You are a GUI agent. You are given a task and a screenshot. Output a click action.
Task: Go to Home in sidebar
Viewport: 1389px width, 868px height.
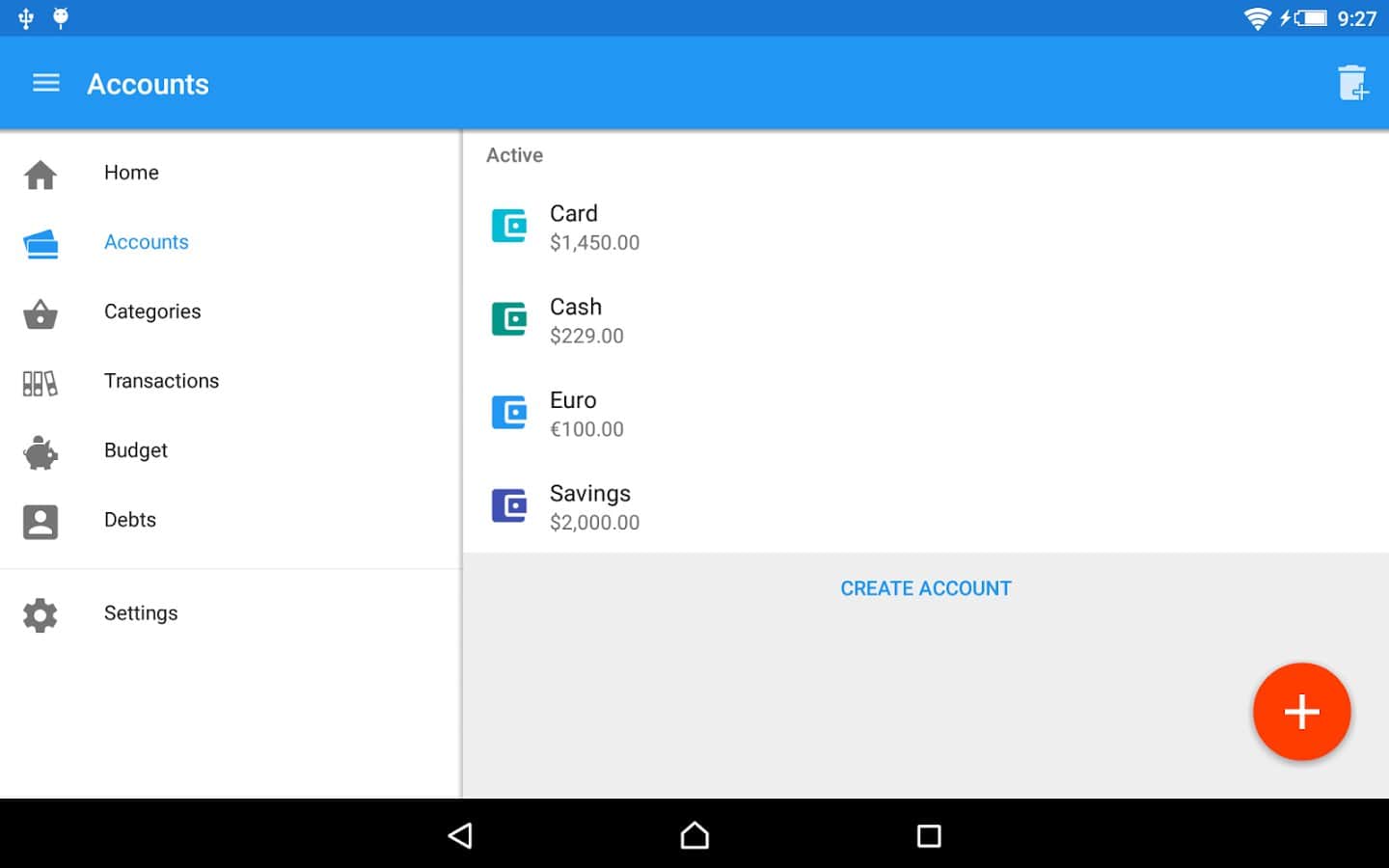tap(131, 173)
